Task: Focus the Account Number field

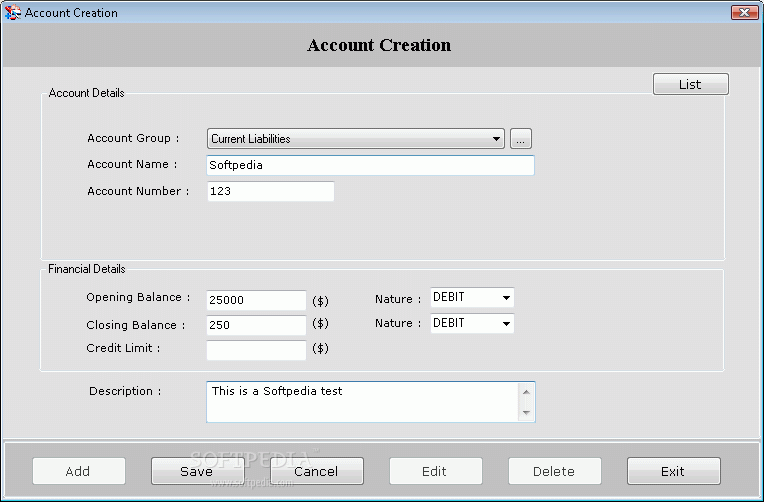Action: [x=270, y=191]
